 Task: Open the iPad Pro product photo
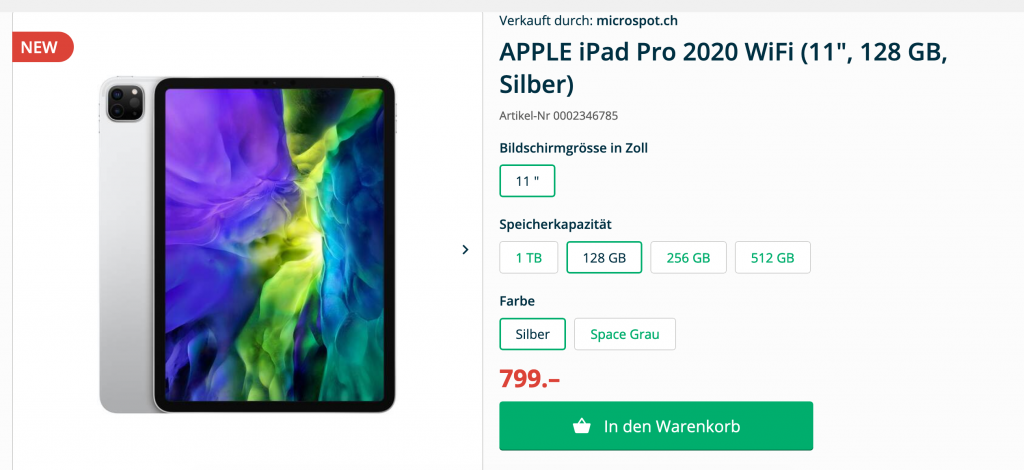(248, 245)
